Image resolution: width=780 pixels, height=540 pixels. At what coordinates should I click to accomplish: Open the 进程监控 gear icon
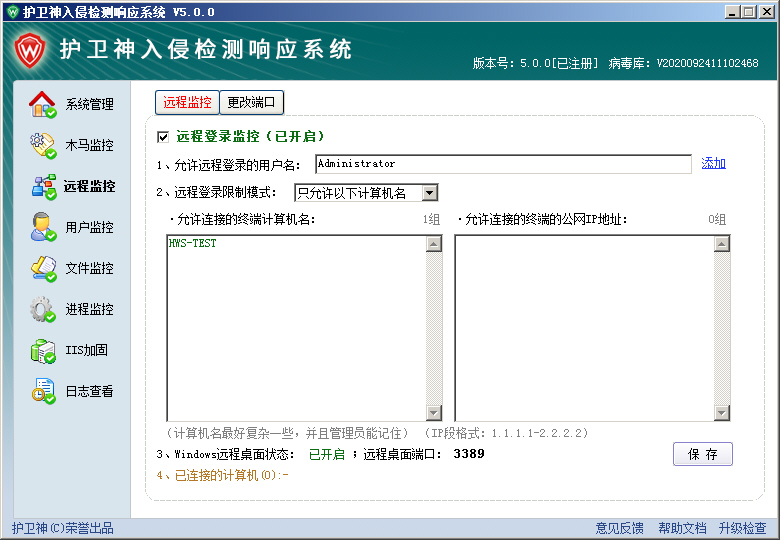pos(43,309)
